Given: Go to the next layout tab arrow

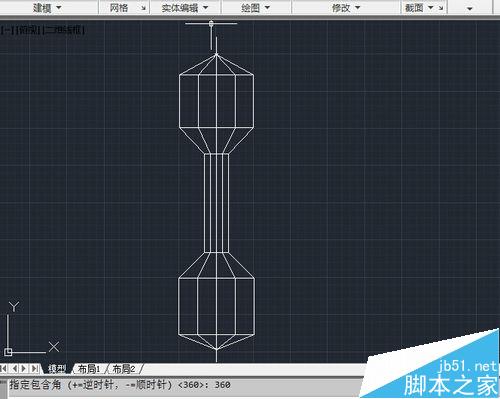Looking at the screenshot, I should [x=24, y=368].
